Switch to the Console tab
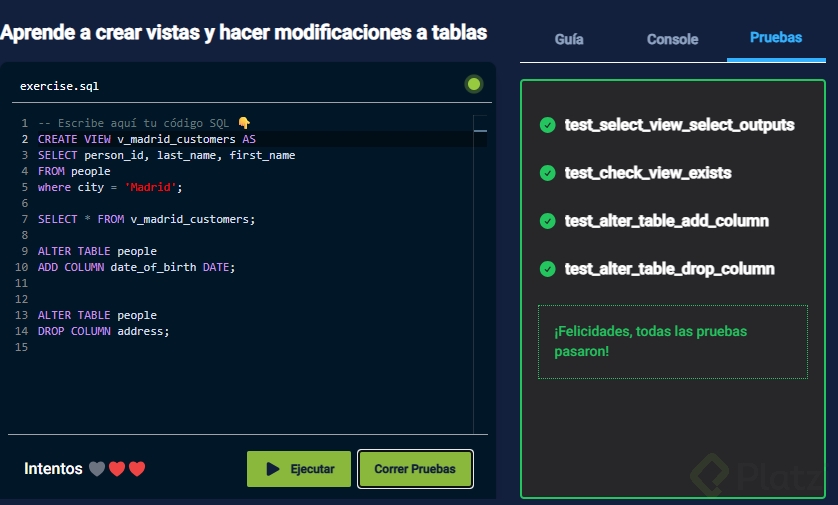Viewport: 838px width, 505px height. point(672,39)
